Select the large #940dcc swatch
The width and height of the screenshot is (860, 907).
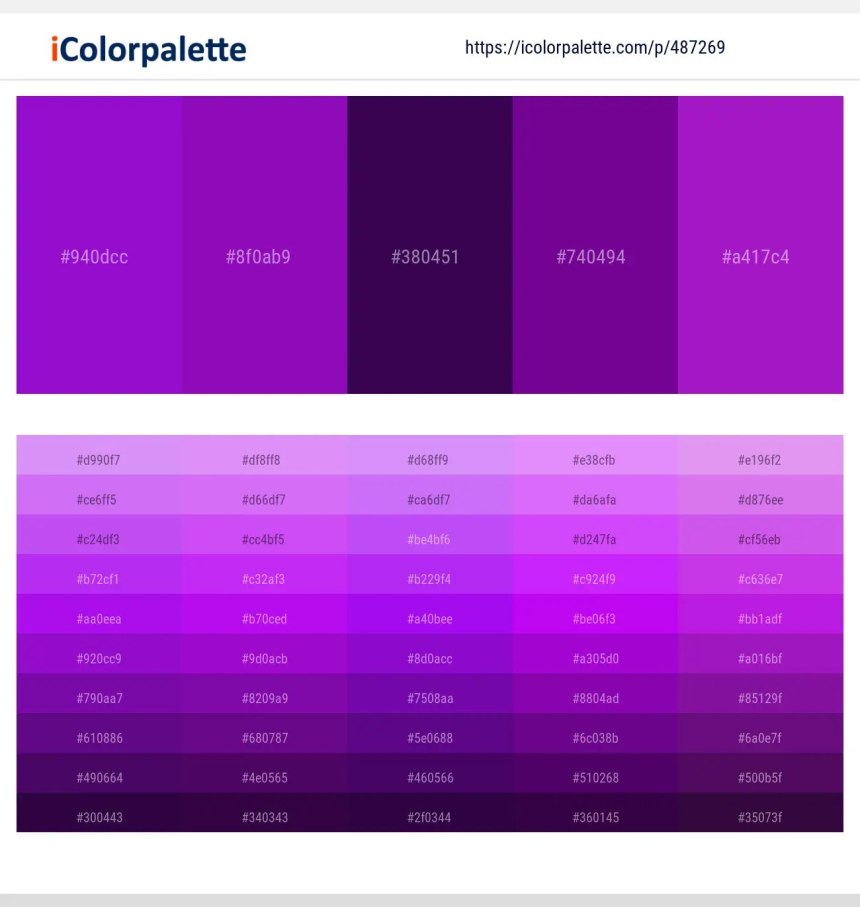point(99,245)
